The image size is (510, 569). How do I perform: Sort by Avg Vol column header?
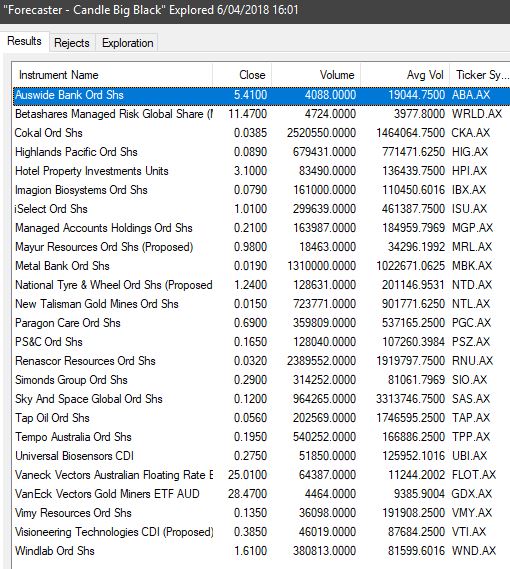coord(405,75)
